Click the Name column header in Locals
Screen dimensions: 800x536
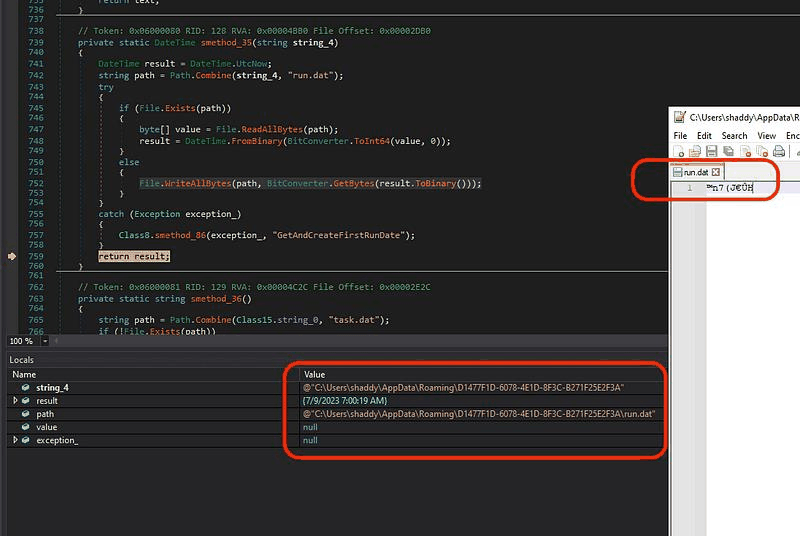pos(24,374)
